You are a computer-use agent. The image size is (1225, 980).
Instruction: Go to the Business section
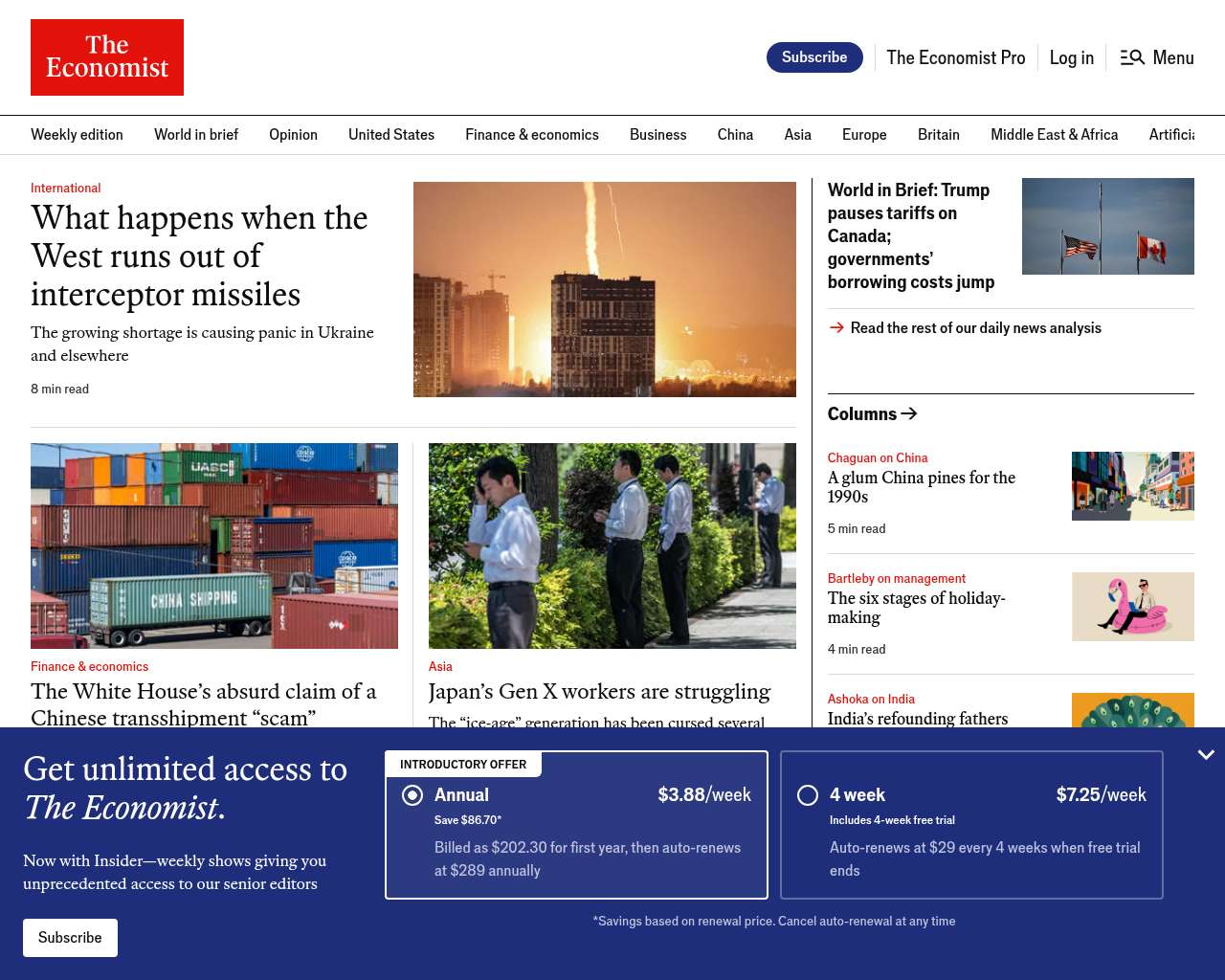[x=658, y=135]
